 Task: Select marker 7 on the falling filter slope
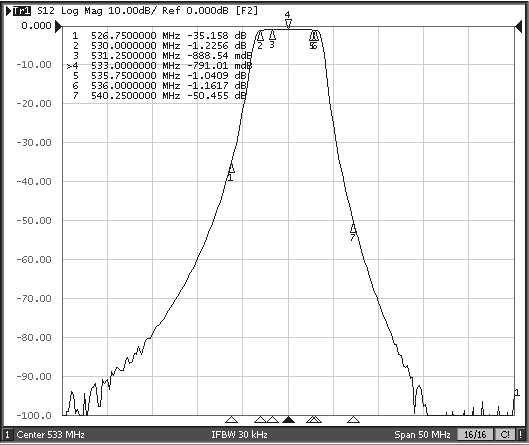point(353,228)
